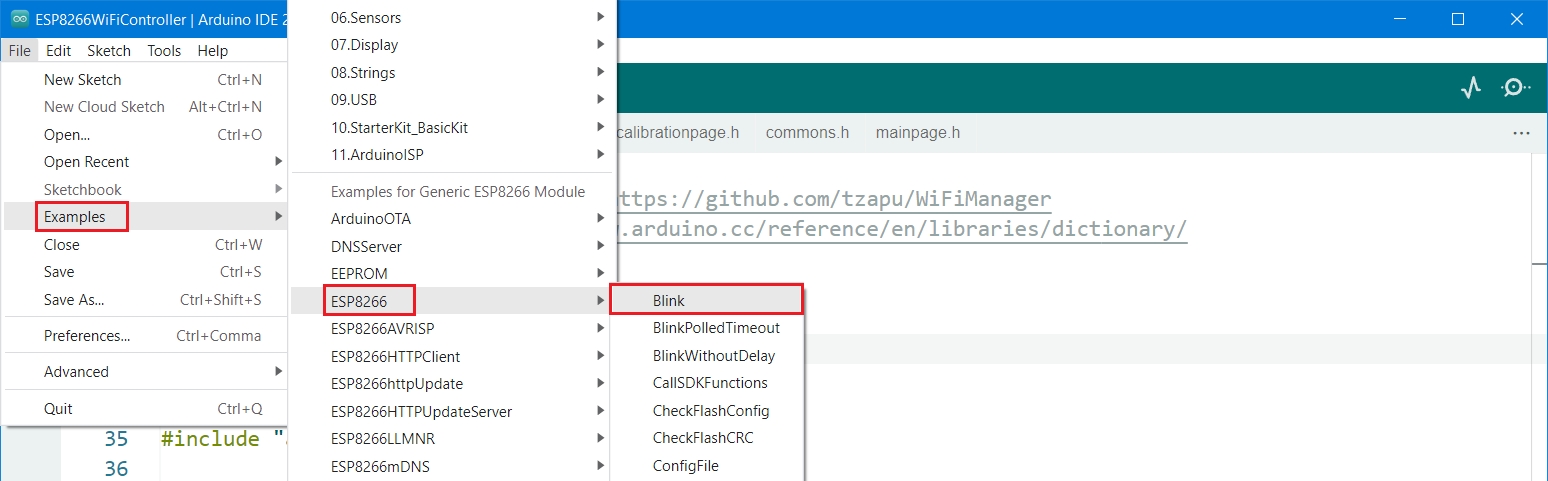Follow the github WiFiManager link

coord(835,199)
